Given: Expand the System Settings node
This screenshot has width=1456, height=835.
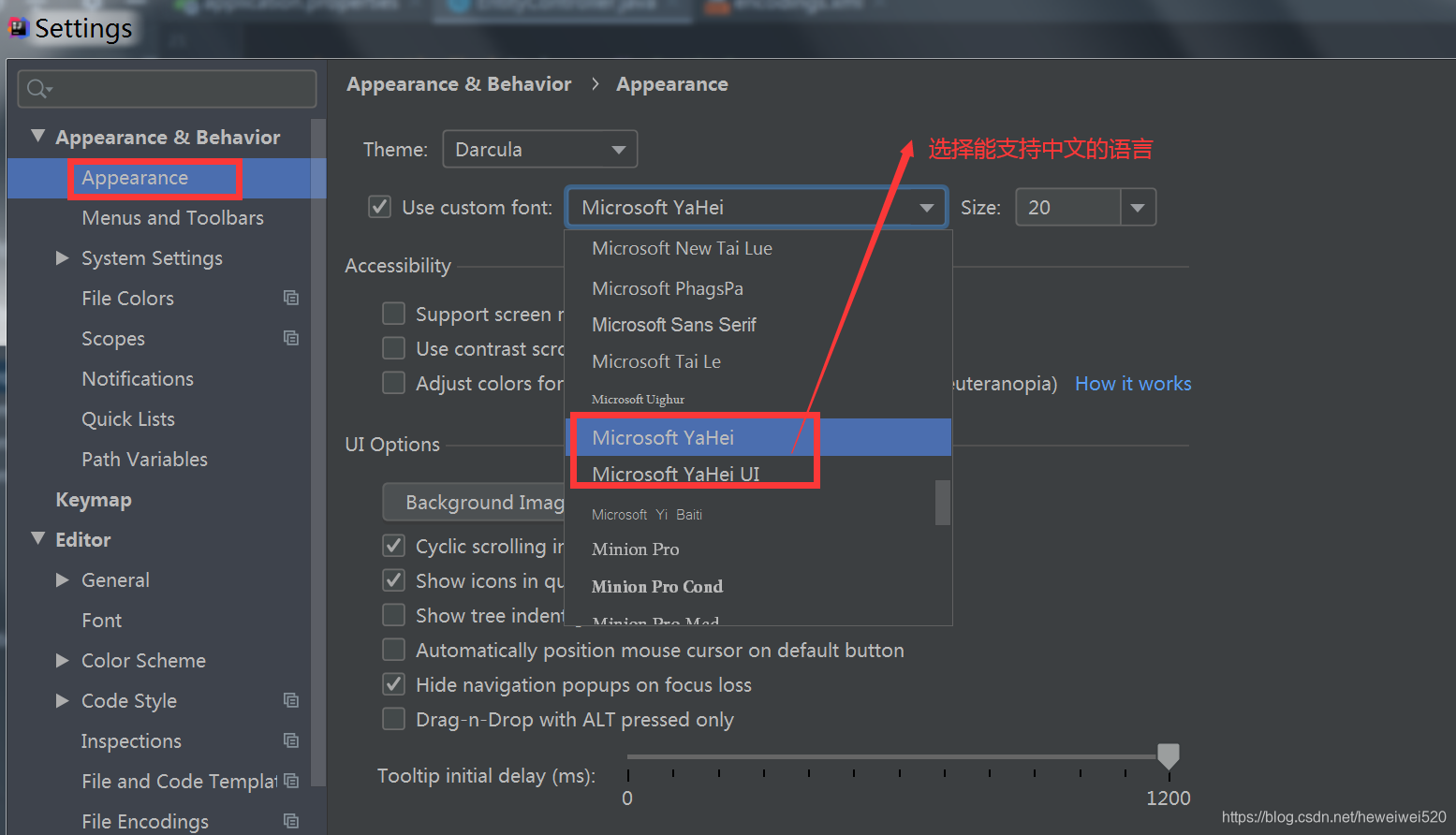Looking at the screenshot, I should [x=63, y=257].
